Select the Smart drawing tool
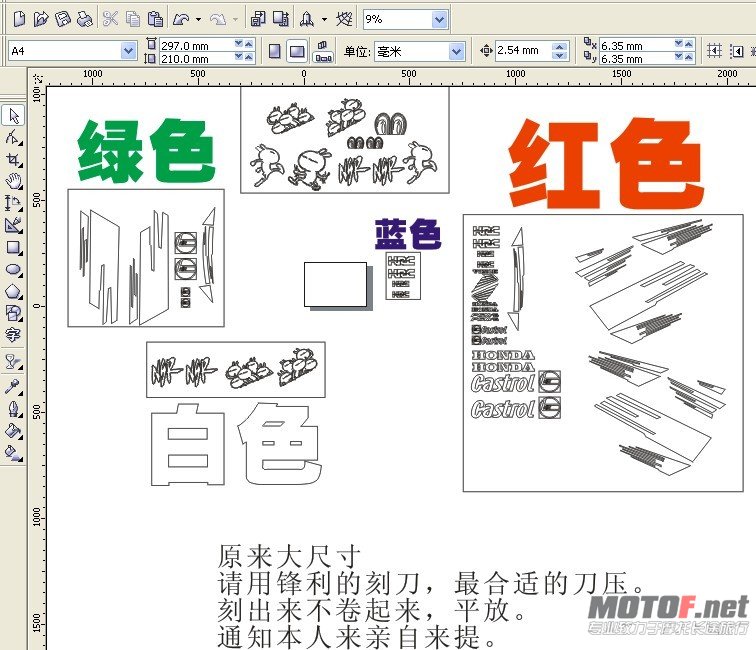This screenshot has width=756, height=650. [x=14, y=225]
